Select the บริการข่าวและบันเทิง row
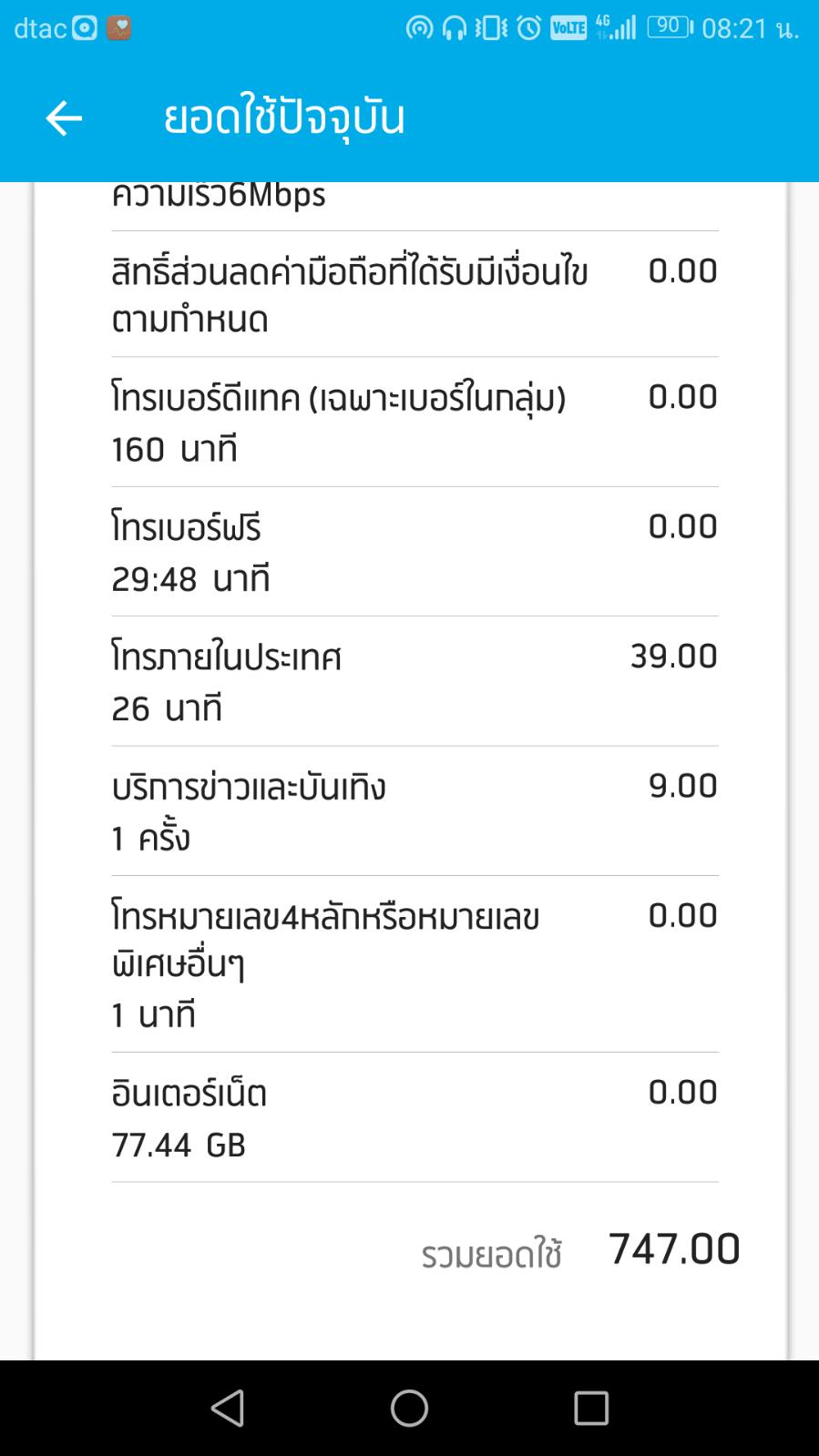 [415, 810]
